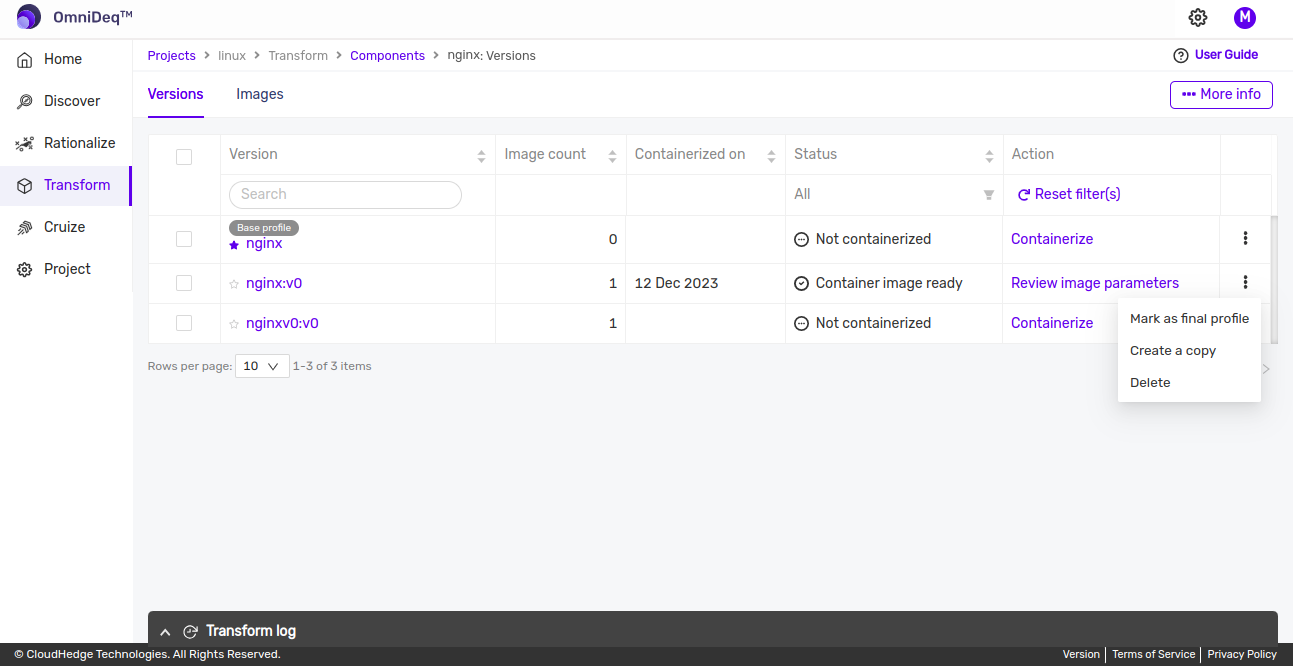Open settings gear in the header

click(1198, 17)
